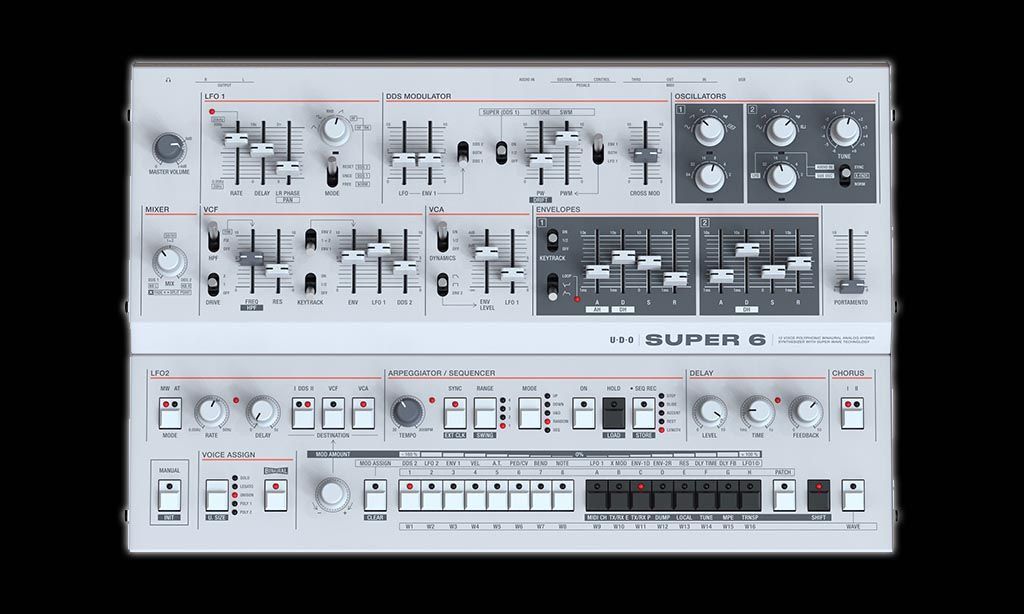Click the PW slider
This screenshot has height=614, width=1024.
(541, 159)
